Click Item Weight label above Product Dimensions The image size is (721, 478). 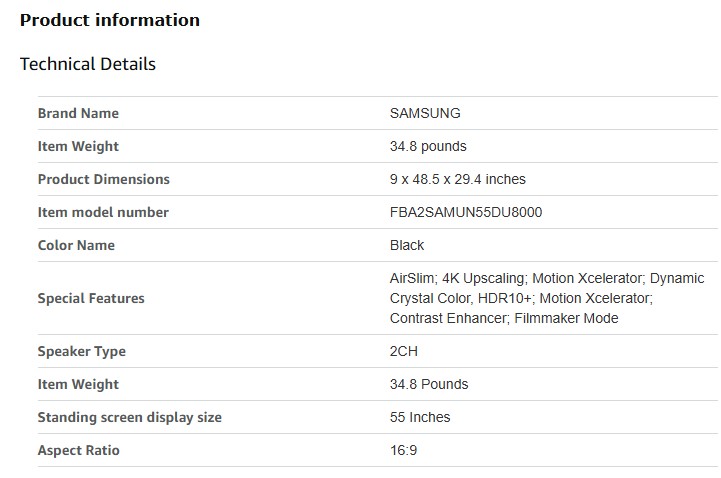point(78,146)
